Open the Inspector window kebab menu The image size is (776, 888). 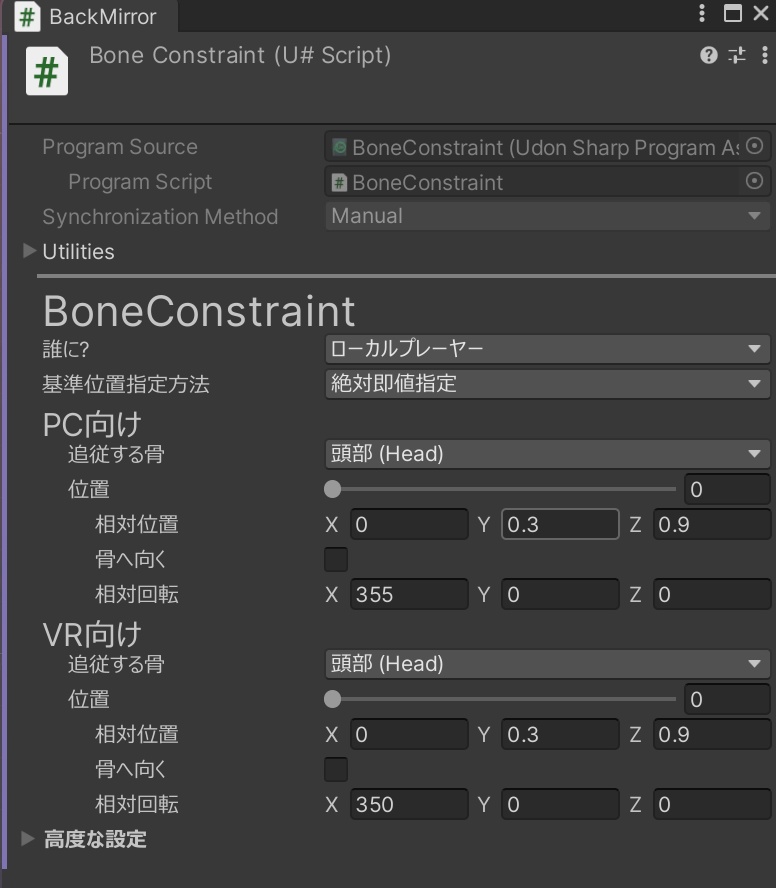pyautogui.click(x=703, y=13)
